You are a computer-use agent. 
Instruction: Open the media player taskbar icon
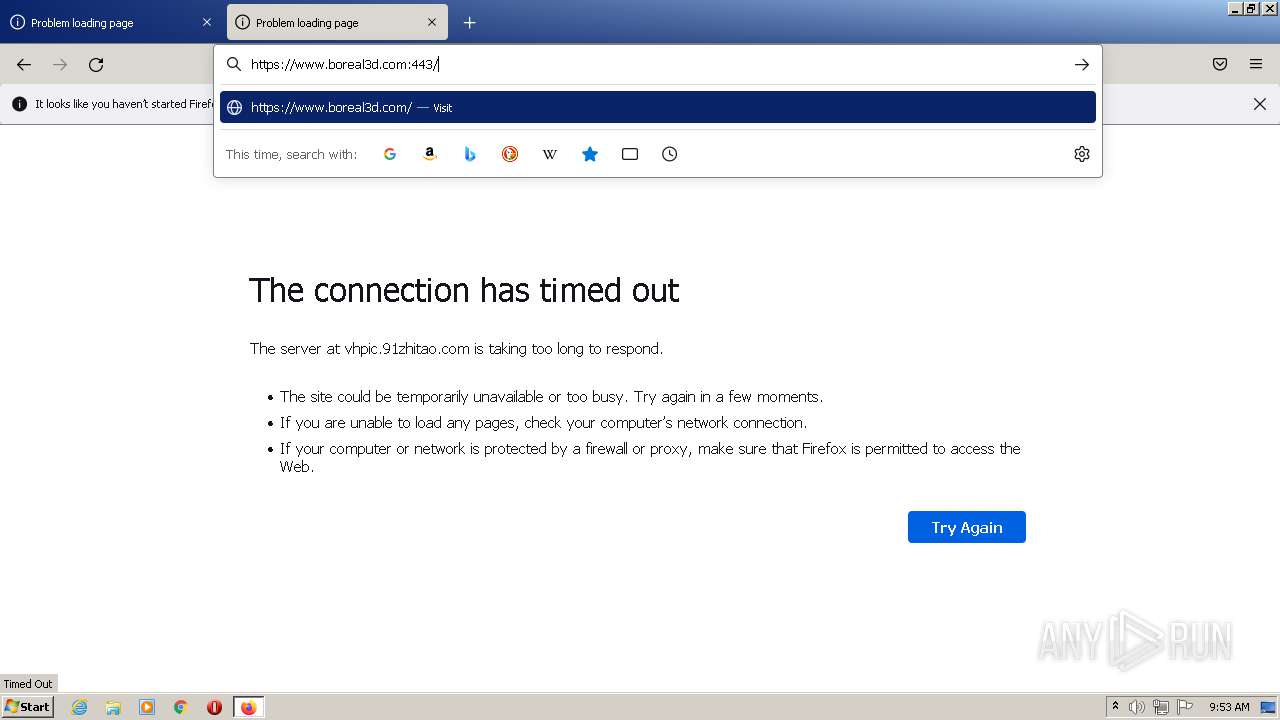[x=147, y=707]
